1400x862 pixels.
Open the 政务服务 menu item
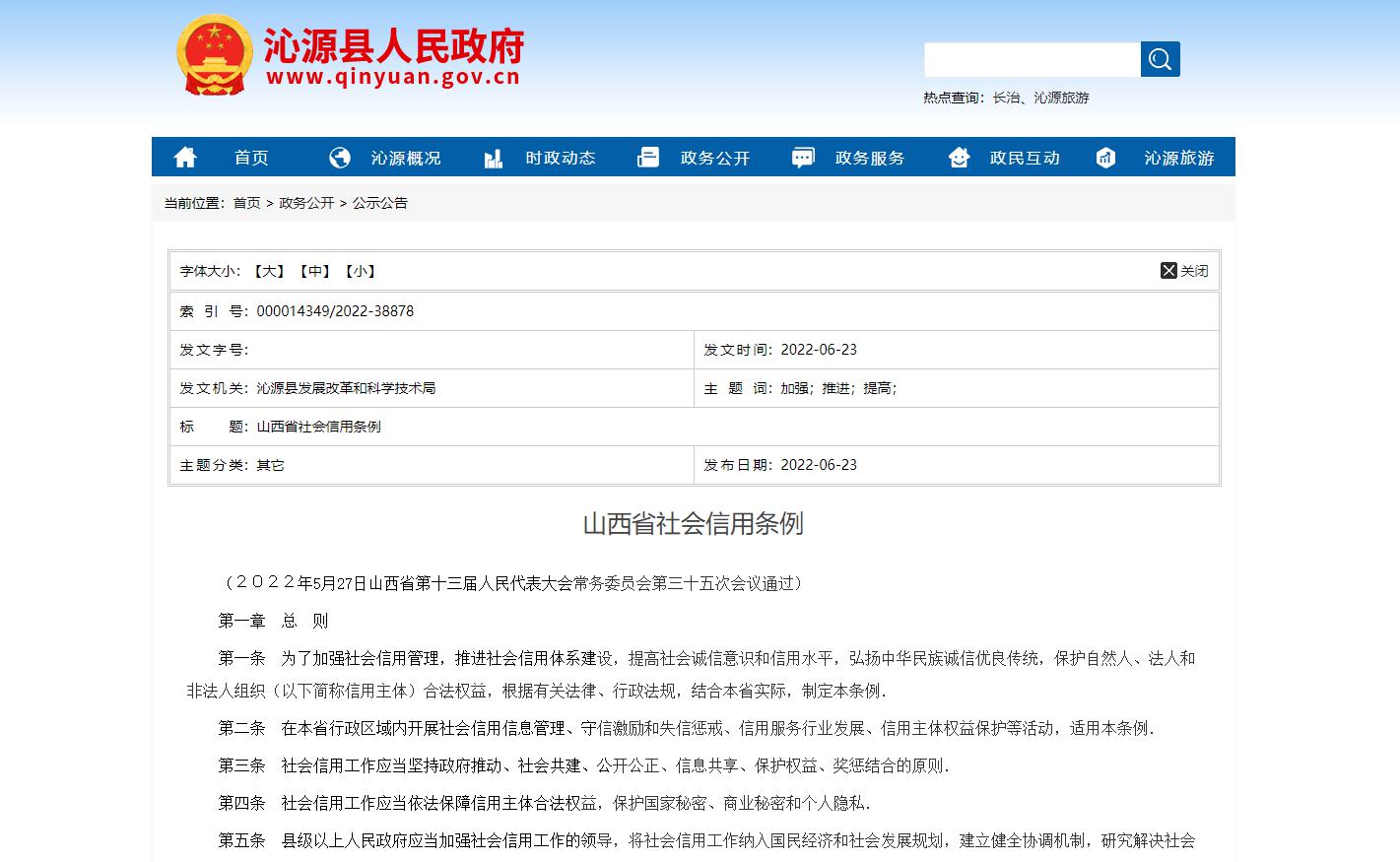click(870, 158)
